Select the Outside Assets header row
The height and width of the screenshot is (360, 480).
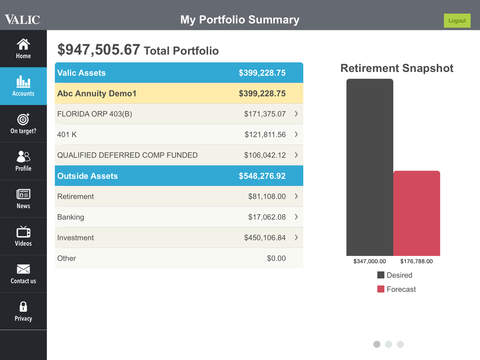[179, 176]
